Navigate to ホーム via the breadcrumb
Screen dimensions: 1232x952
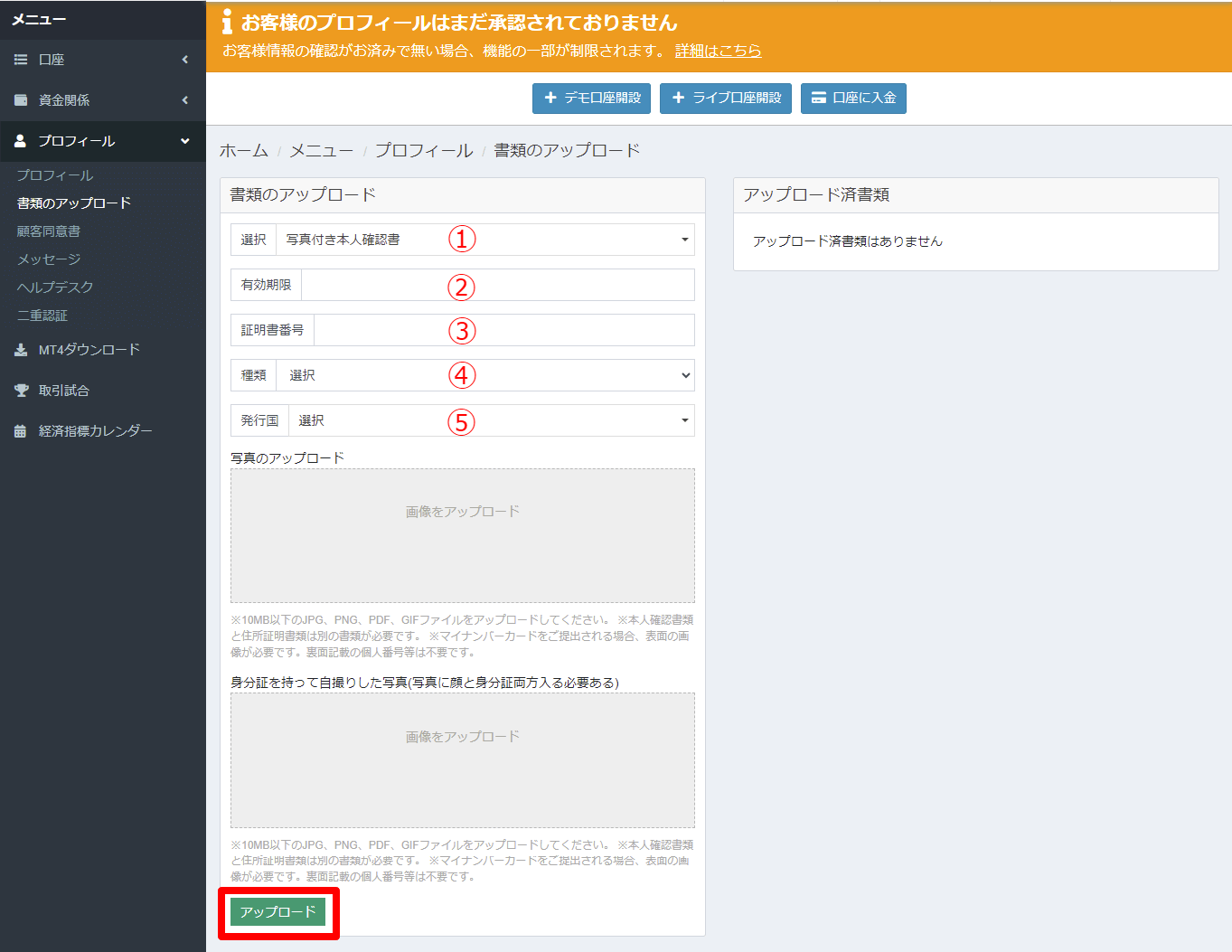pyautogui.click(x=243, y=149)
